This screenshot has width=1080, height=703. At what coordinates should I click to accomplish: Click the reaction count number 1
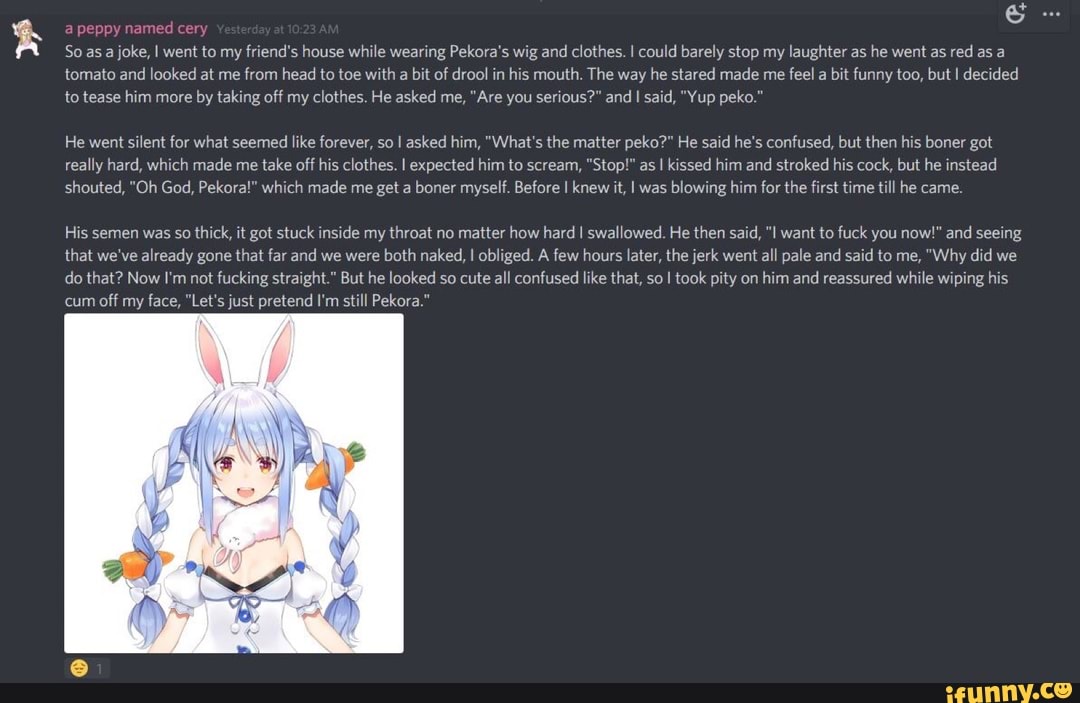tap(99, 669)
